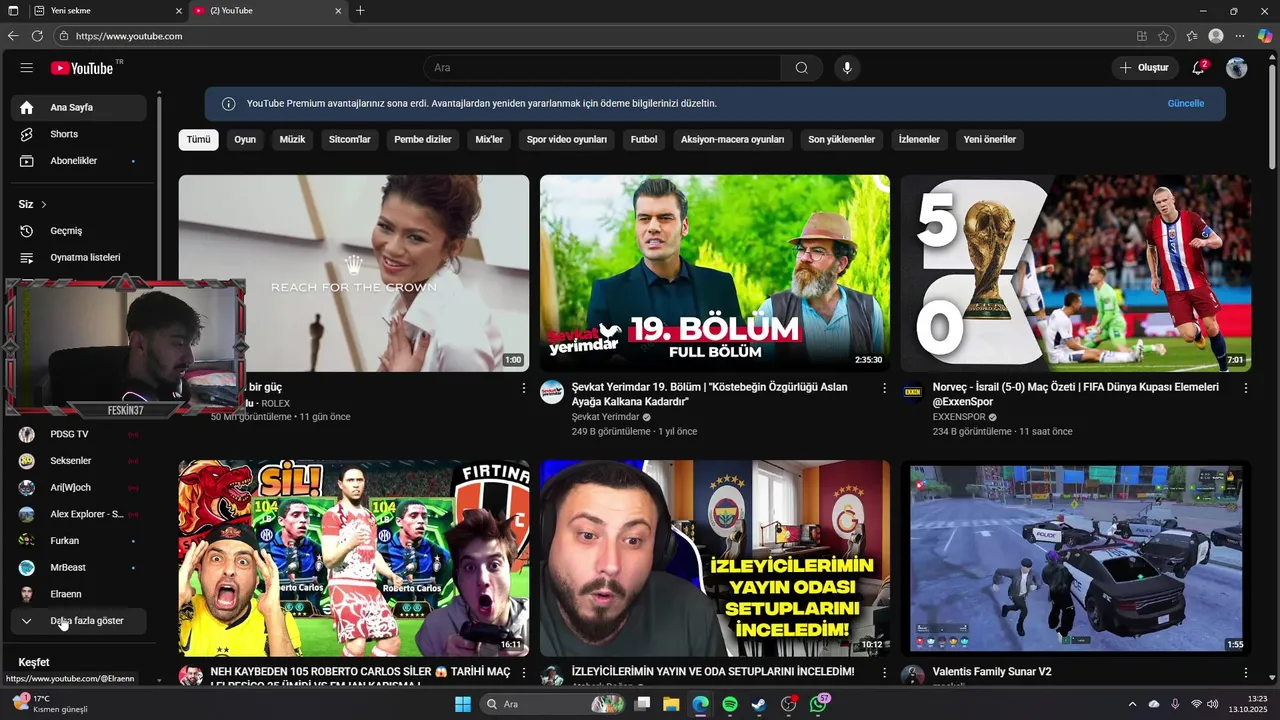
Task: Open Şevkat Yerimdar 19. Bölüm video title
Action: coord(709,394)
